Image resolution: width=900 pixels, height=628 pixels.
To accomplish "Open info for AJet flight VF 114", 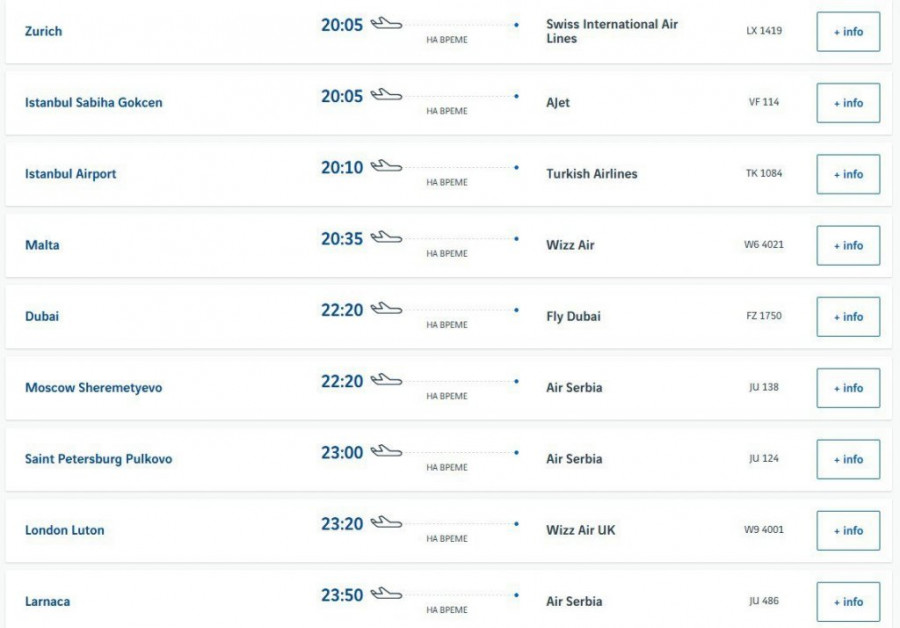I will point(848,103).
